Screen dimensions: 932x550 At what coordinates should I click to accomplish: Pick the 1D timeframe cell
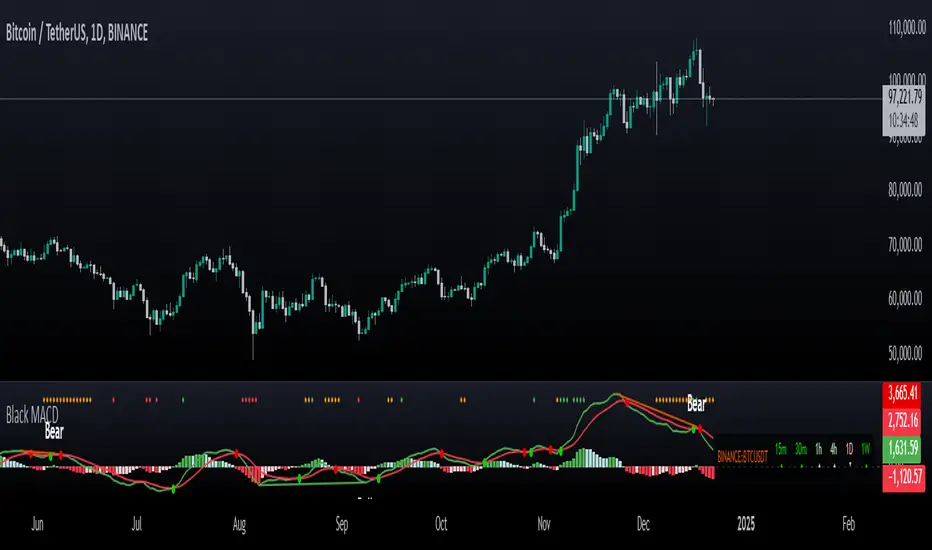pos(850,450)
